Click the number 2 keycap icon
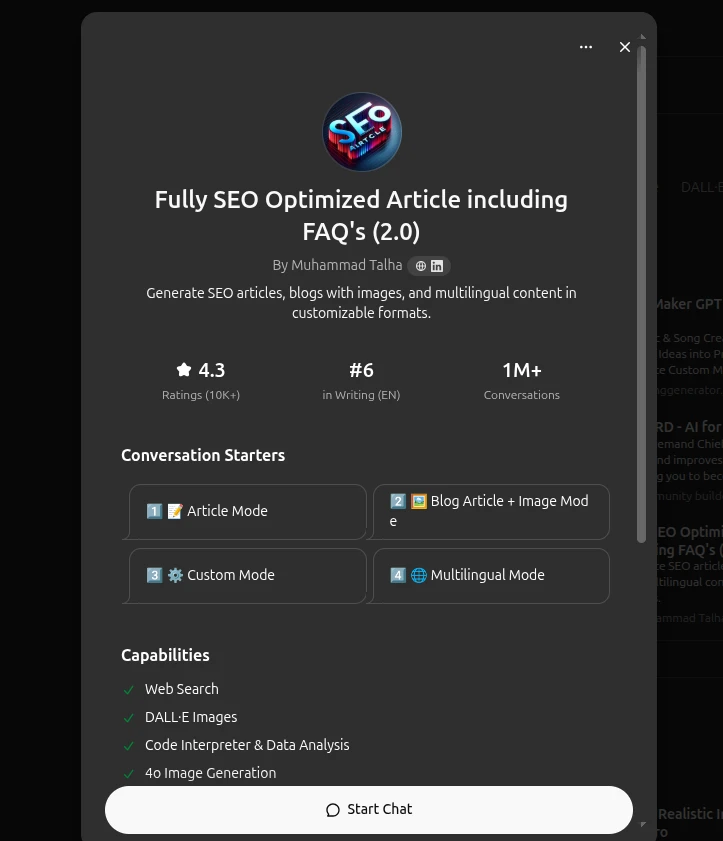This screenshot has height=841, width=723. pyautogui.click(x=398, y=501)
